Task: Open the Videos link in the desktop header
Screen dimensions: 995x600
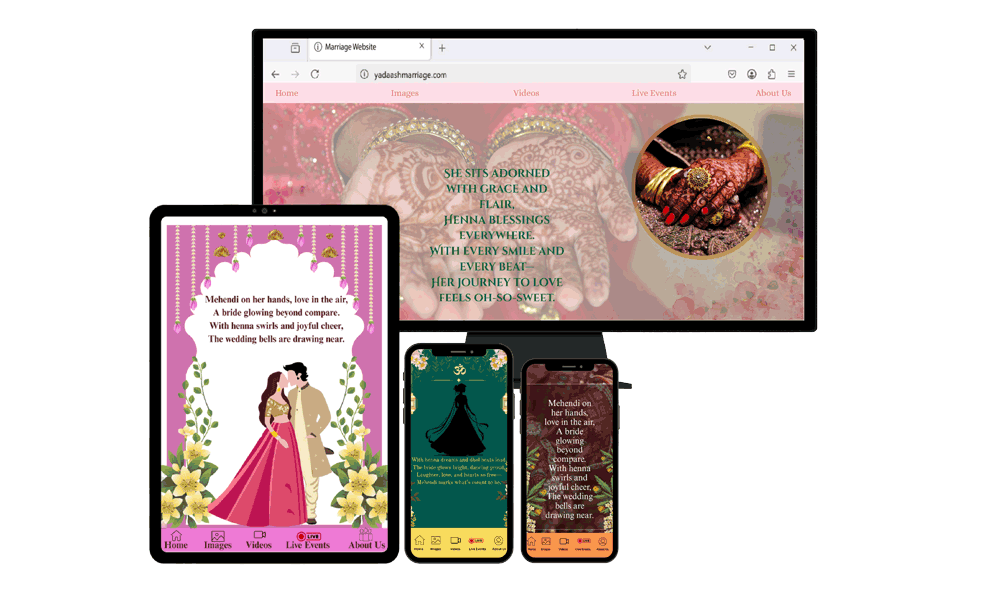Action: 525,92
